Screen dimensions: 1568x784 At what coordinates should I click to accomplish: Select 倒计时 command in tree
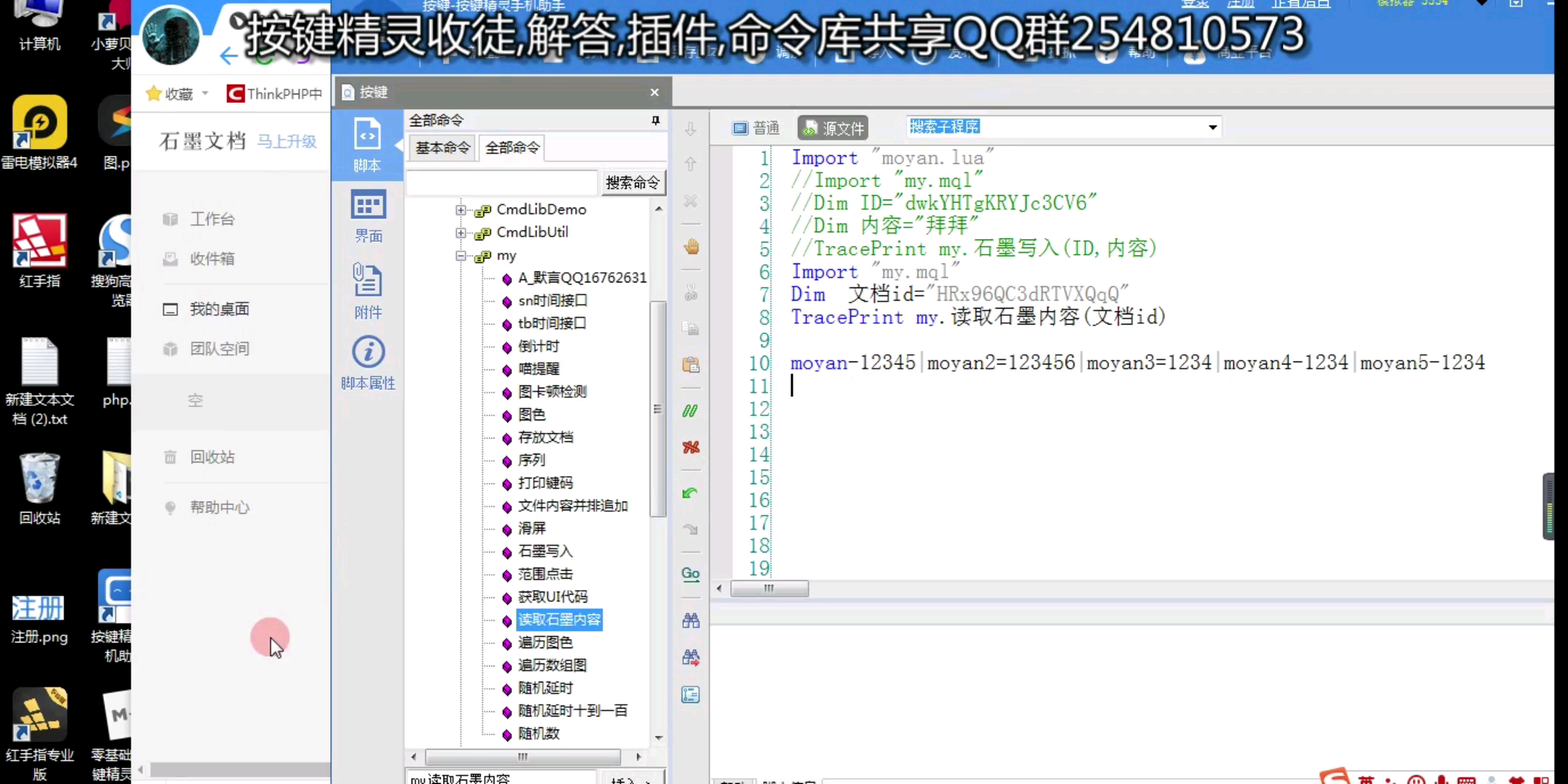click(x=539, y=346)
